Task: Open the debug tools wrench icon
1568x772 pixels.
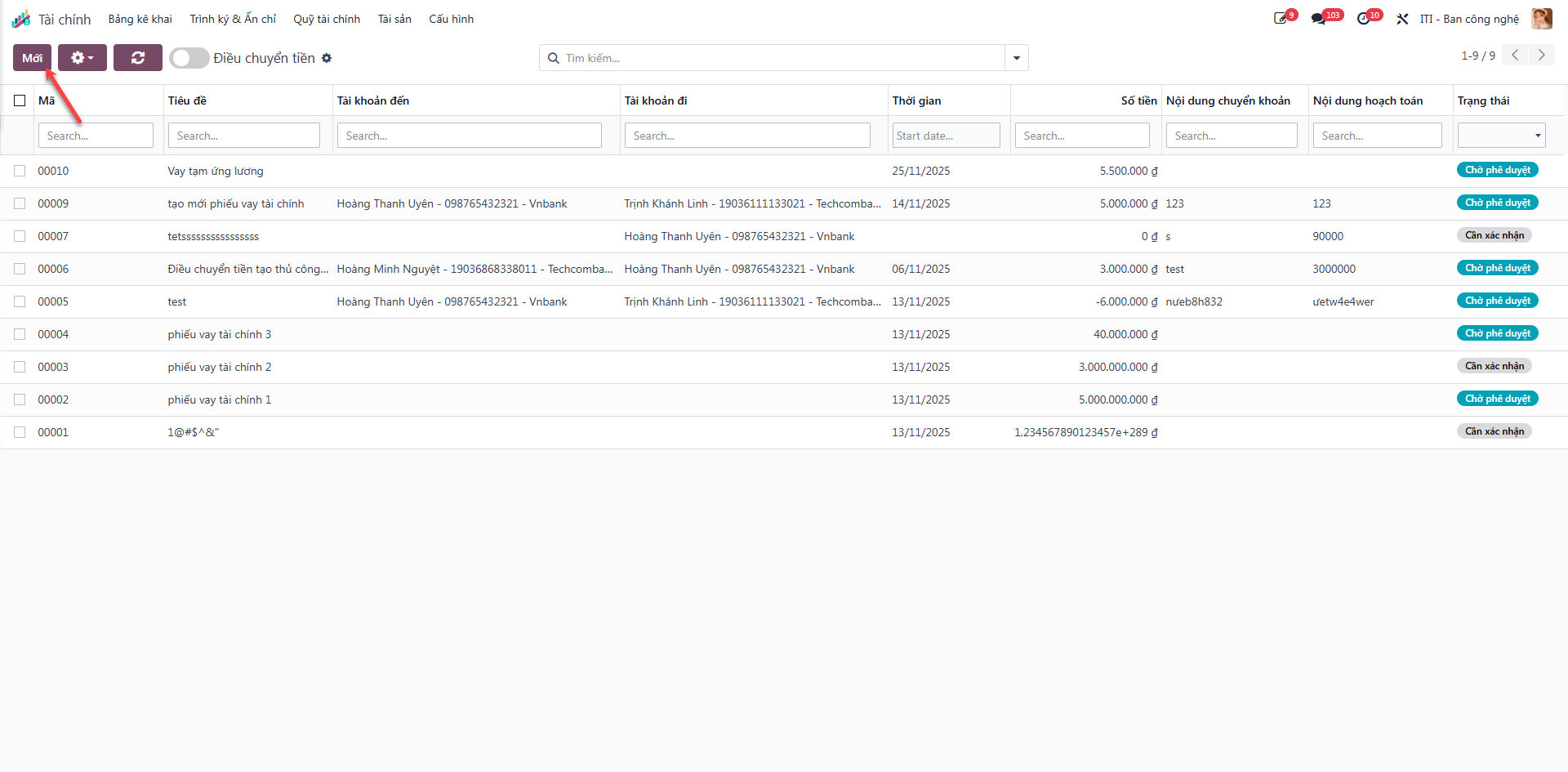Action: click(x=1402, y=19)
